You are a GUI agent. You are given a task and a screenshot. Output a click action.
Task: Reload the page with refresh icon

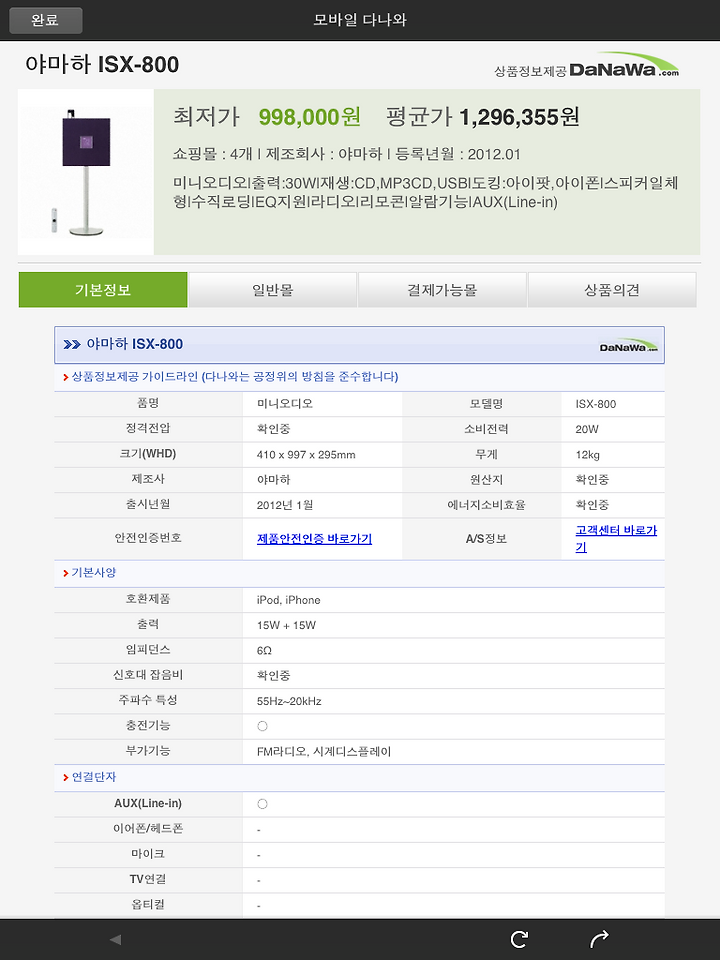(x=519, y=939)
